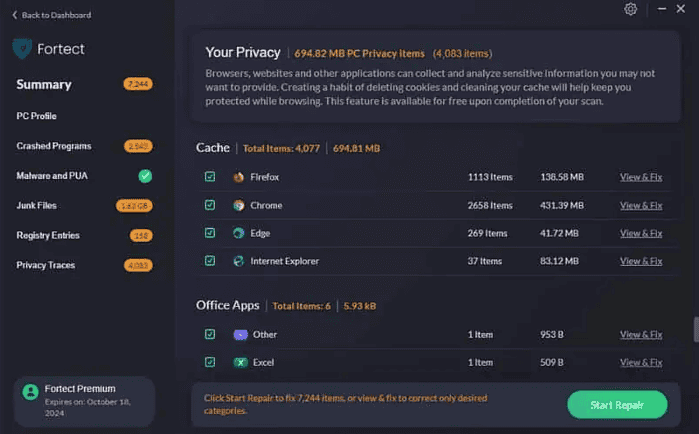Open the Junk Files section
The height and width of the screenshot is (434, 699).
[37, 206]
